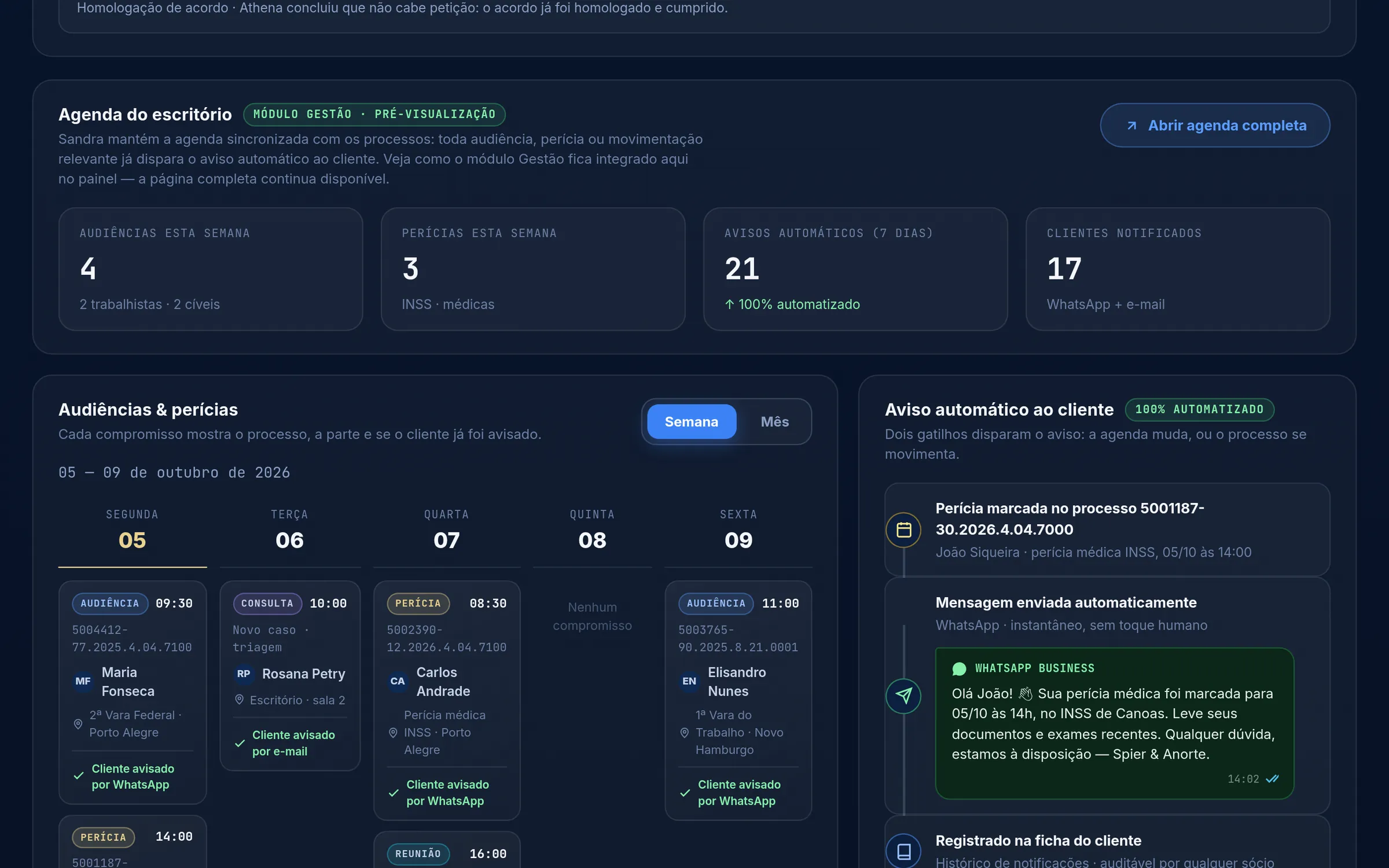Open Perícias esta semana stat card
This screenshot has width=1389, height=868.
click(533, 269)
